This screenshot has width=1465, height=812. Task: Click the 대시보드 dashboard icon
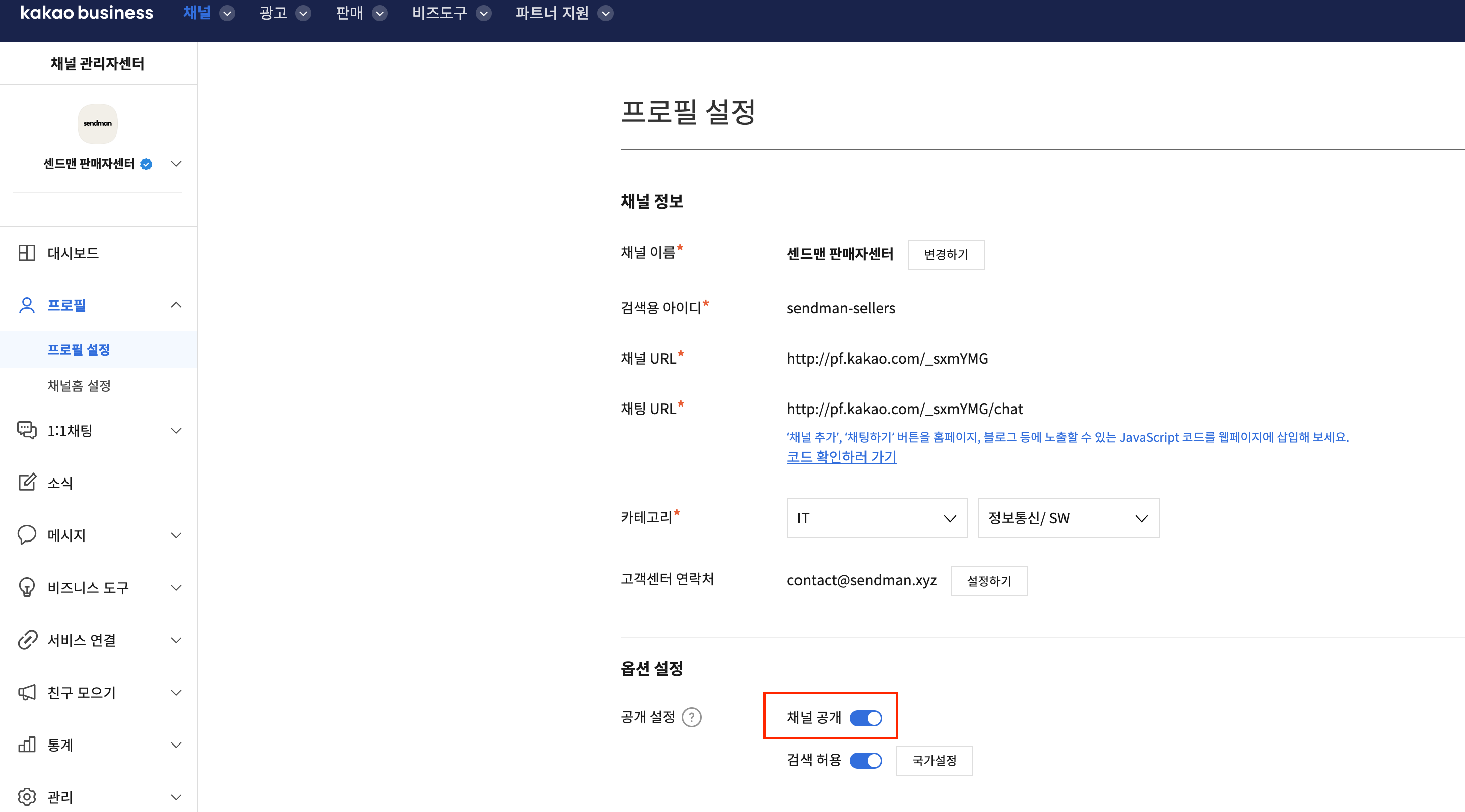[26, 253]
